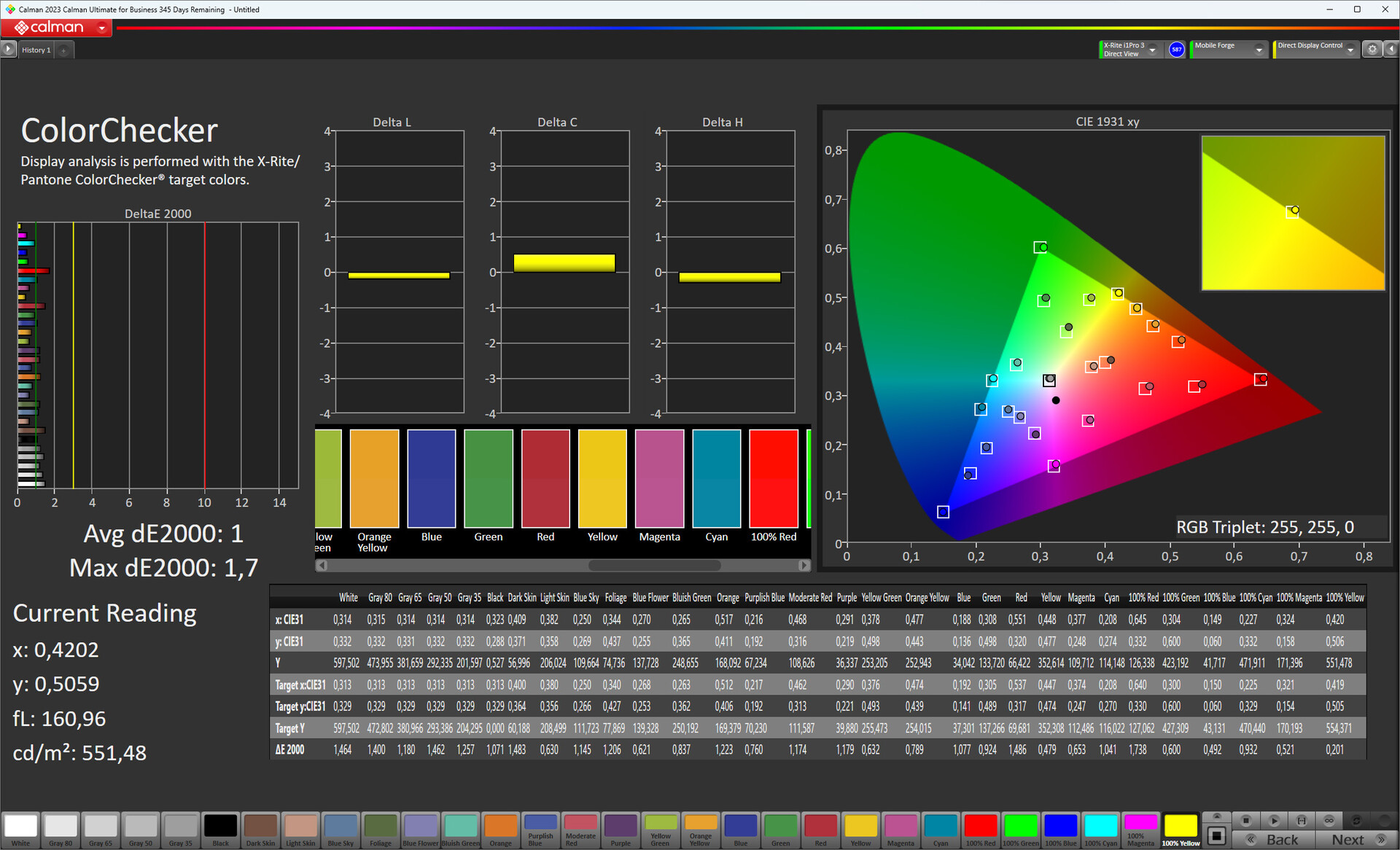Select the 100% Cyan patch
The width and height of the screenshot is (1400, 850).
tap(1100, 830)
